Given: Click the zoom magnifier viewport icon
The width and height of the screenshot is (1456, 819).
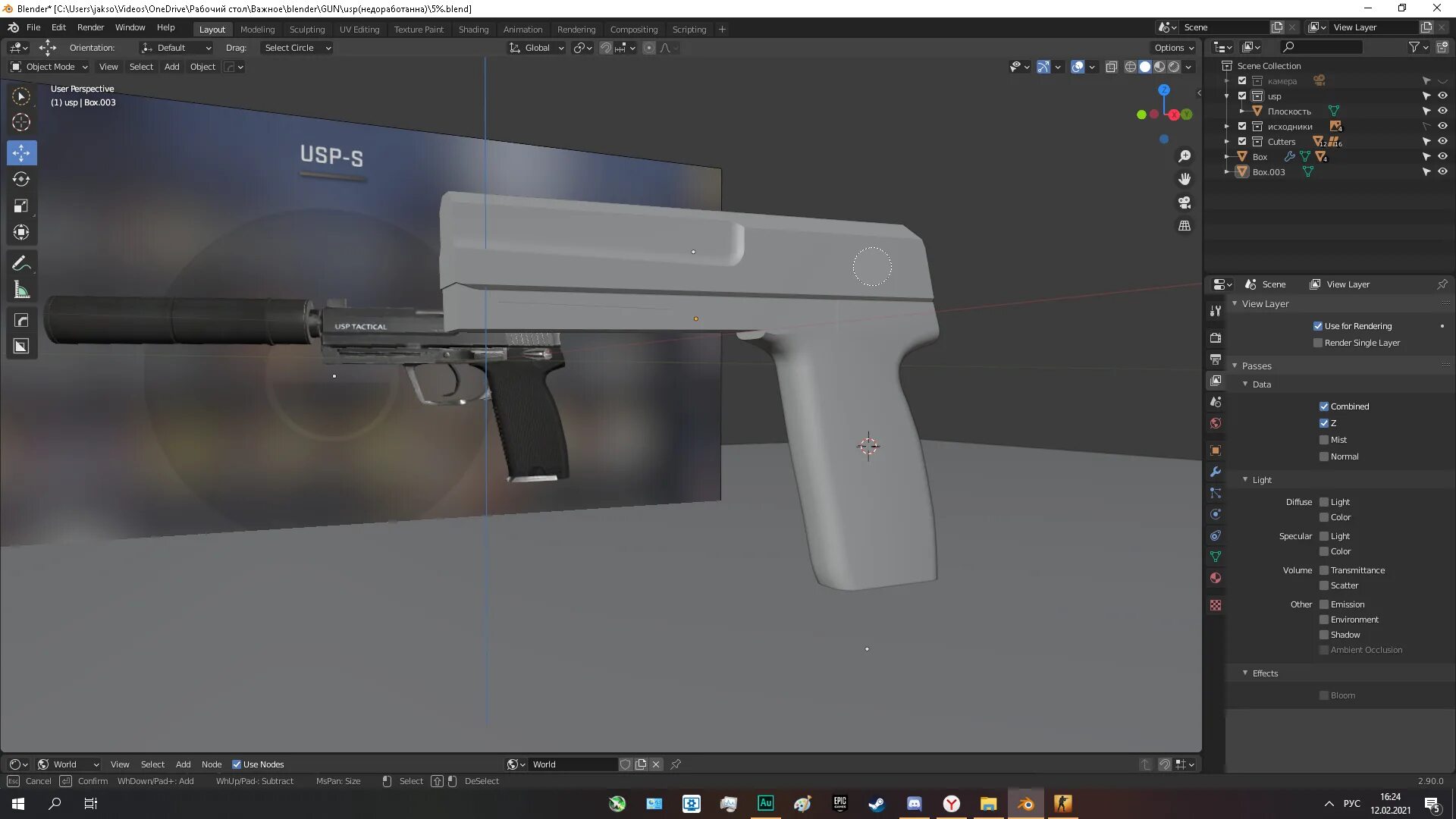Looking at the screenshot, I should (1184, 156).
